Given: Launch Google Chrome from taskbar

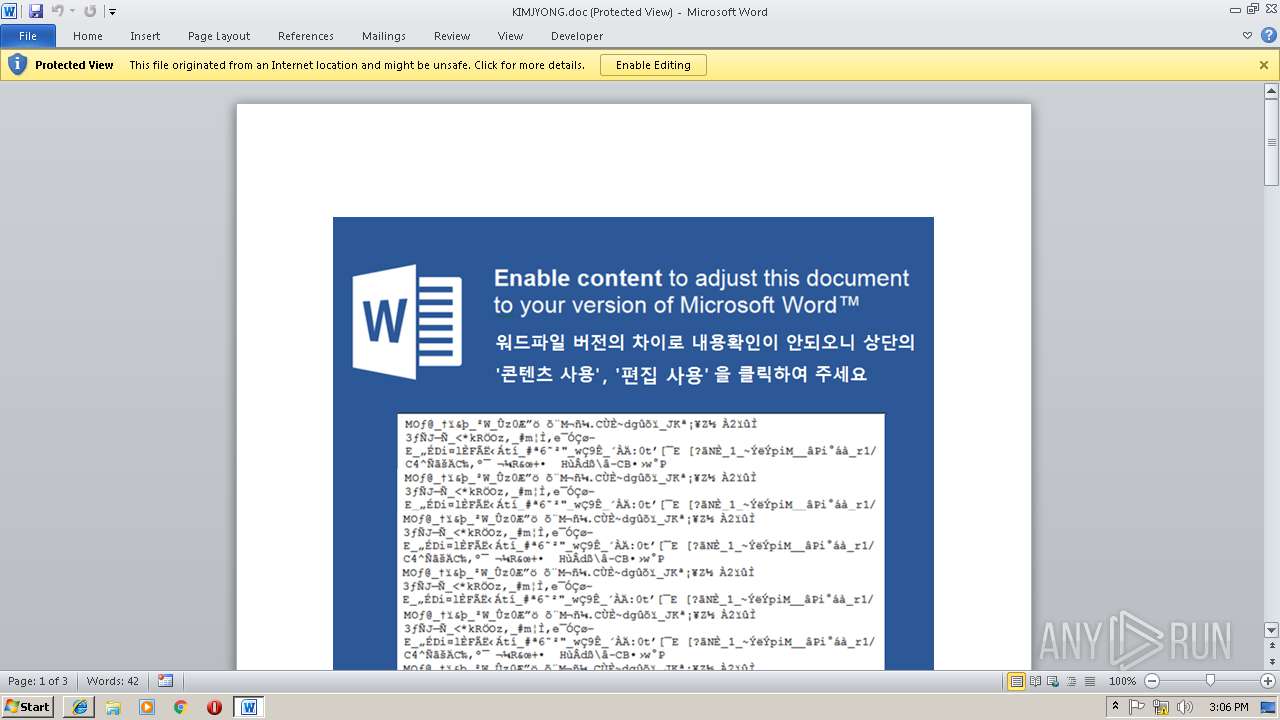Looking at the screenshot, I should coord(180,707).
